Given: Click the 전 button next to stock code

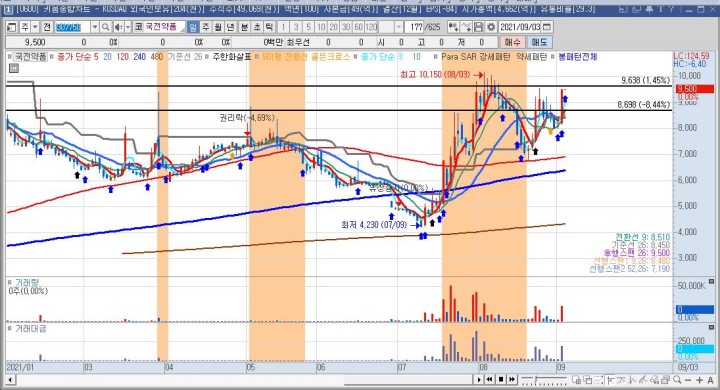Looking at the screenshot, I should (x=47, y=27).
